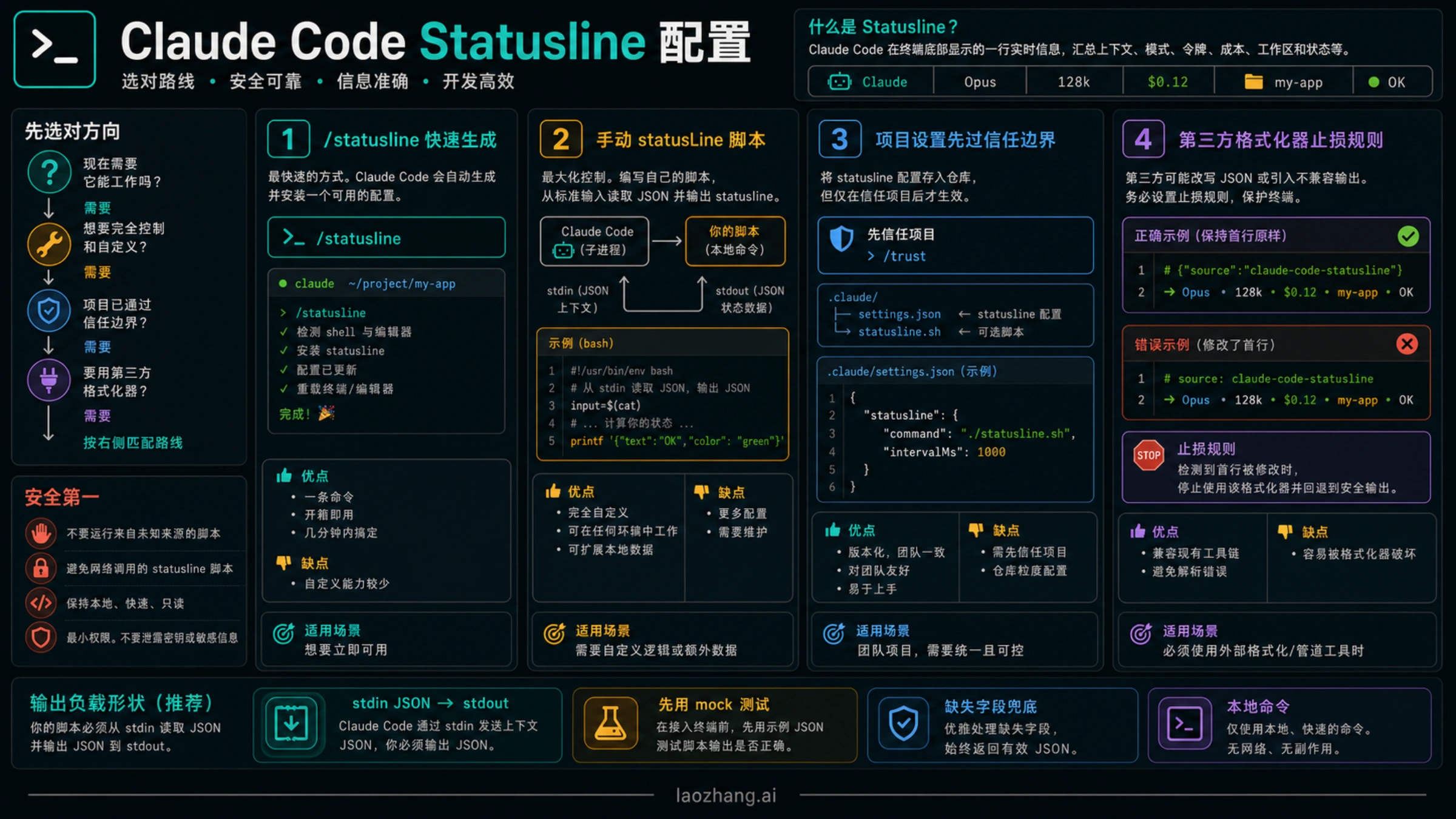Click the 配置已更新 checklist line
Screen dimensions: 1456x819
[x=318, y=370]
